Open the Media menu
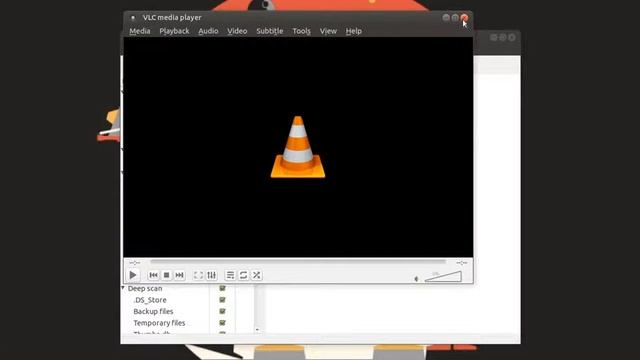Screen dimensions: 640x360 140,31
